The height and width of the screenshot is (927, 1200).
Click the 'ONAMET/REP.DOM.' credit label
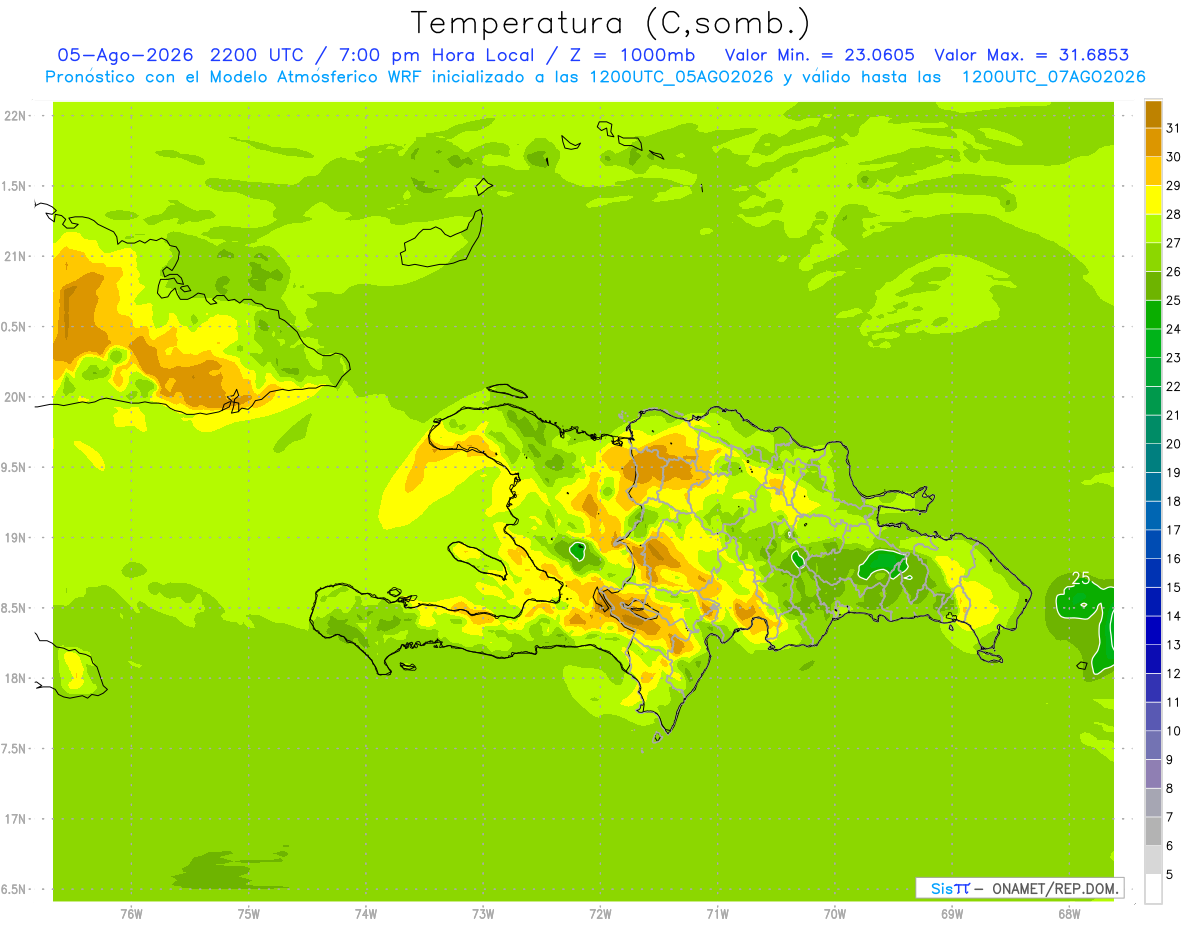(x=1053, y=888)
